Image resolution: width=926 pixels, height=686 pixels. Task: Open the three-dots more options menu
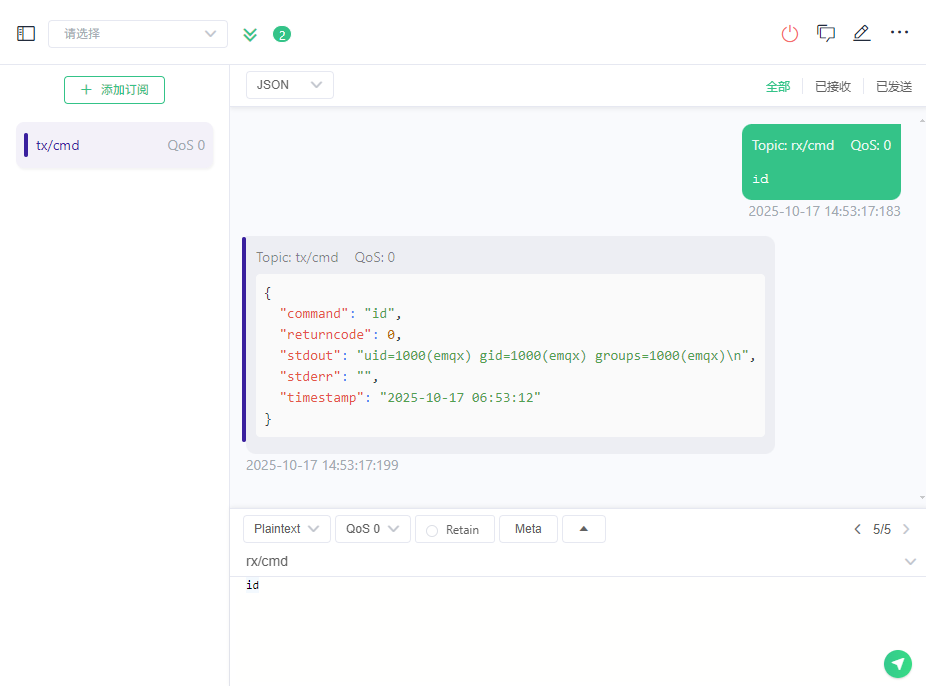(899, 32)
